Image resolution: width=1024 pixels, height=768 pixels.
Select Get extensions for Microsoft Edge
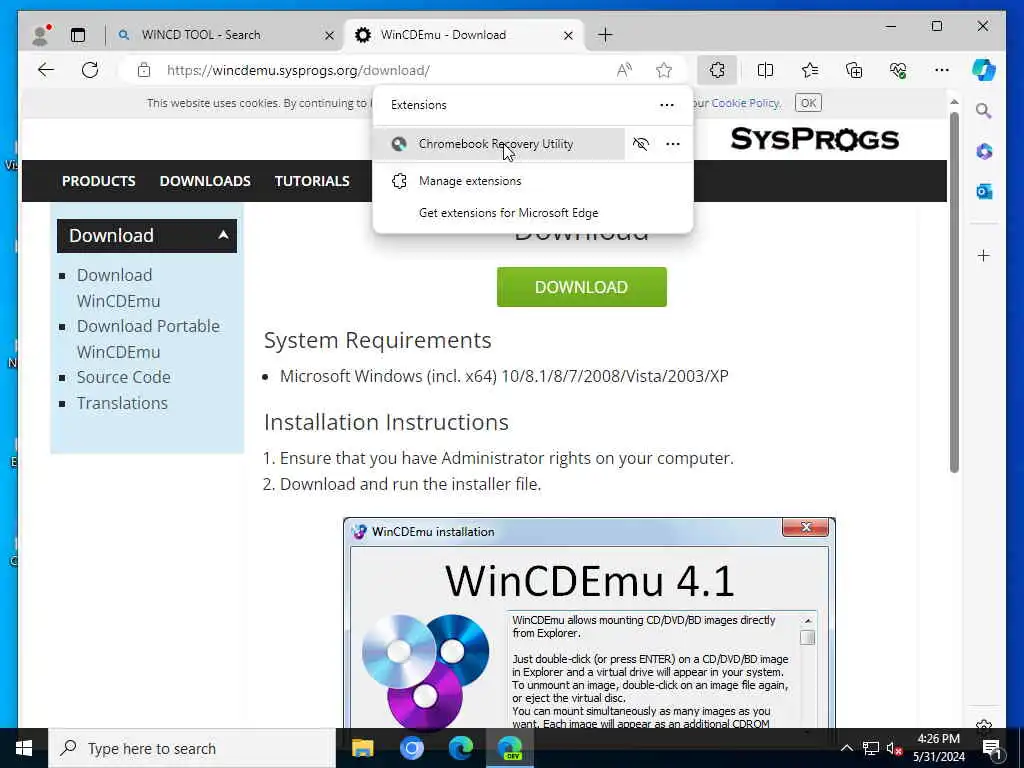point(533,213)
